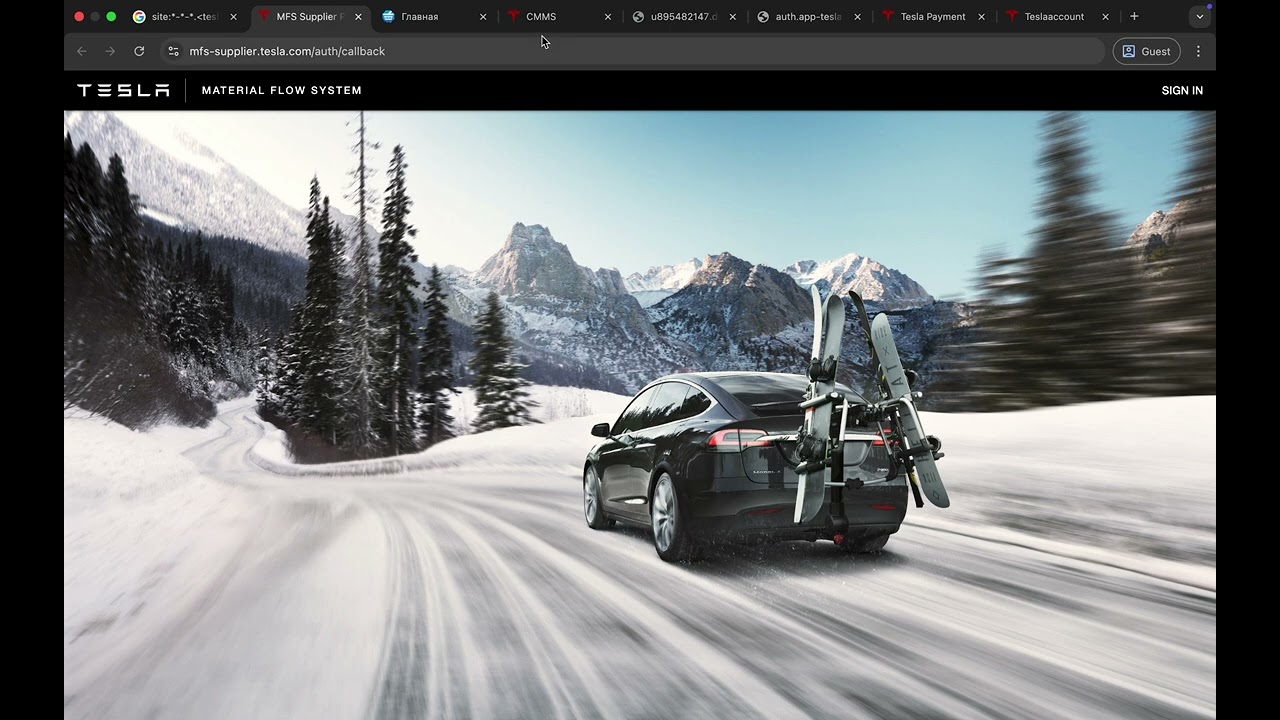The image size is (1280, 720).
Task: Click the Tesla favicon on CMMS tab
Action: (514, 17)
